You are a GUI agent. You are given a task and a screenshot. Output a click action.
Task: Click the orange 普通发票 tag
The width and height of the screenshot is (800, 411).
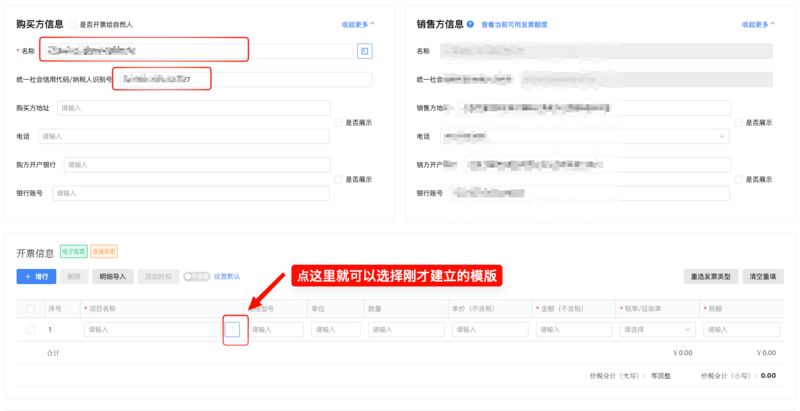click(104, 251)
